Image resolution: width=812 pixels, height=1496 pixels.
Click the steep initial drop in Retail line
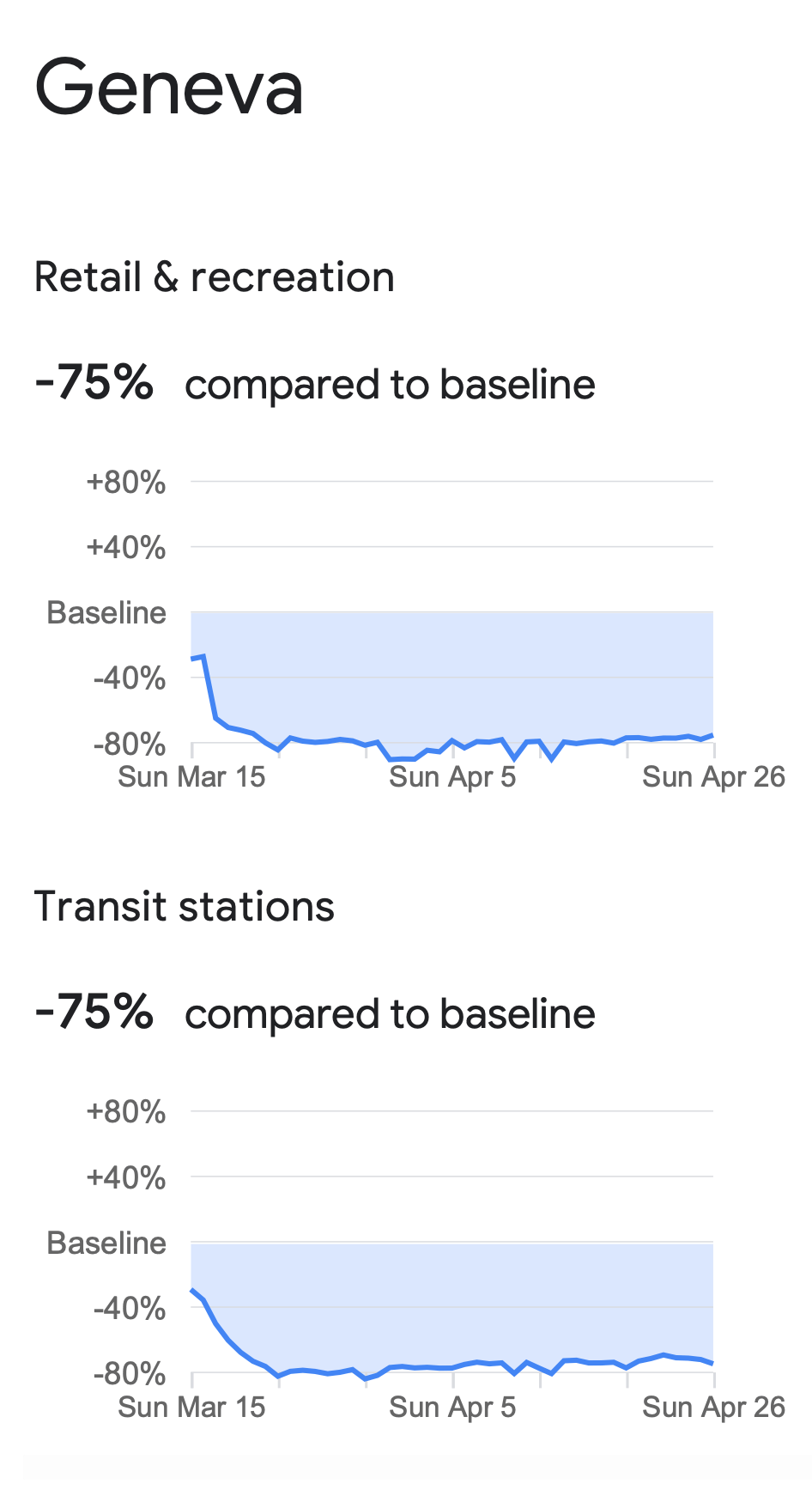pyautogui.click(x=209, y=687)
